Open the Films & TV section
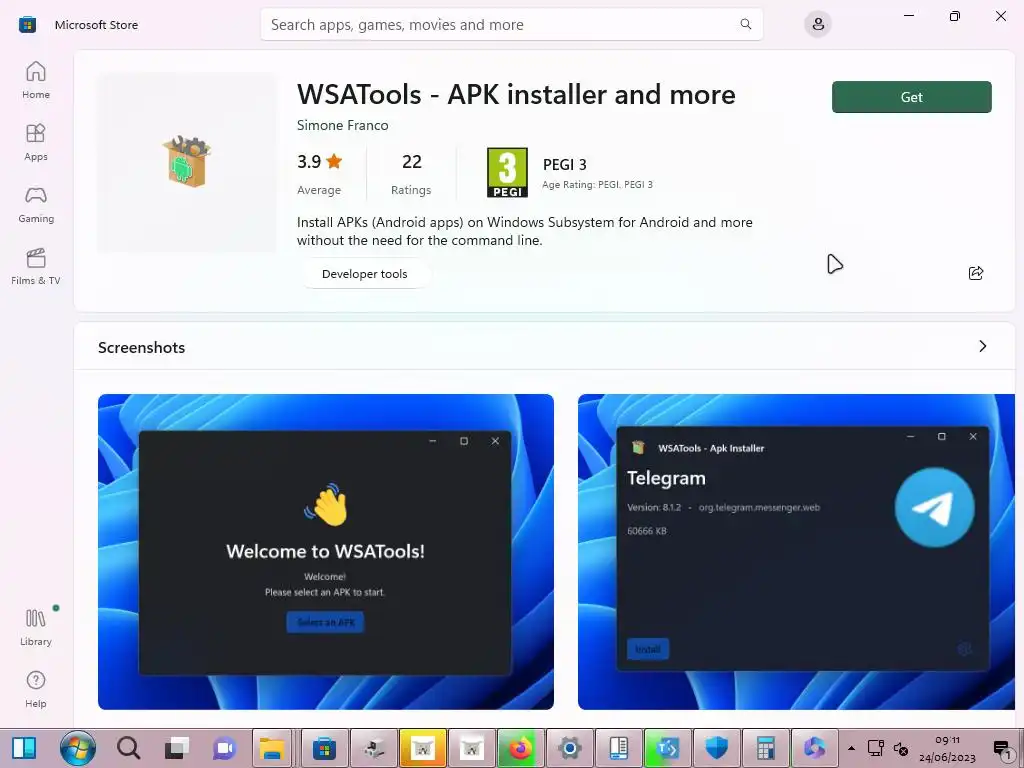 [x=36, y=266]
